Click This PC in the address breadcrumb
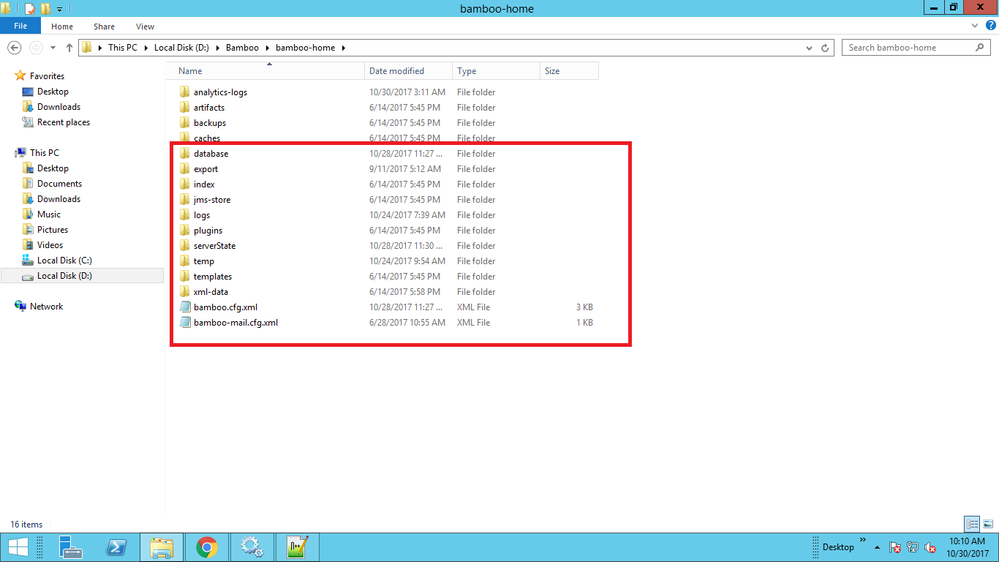The width and height of the screenshot is (999, 562). pos(122,48)
